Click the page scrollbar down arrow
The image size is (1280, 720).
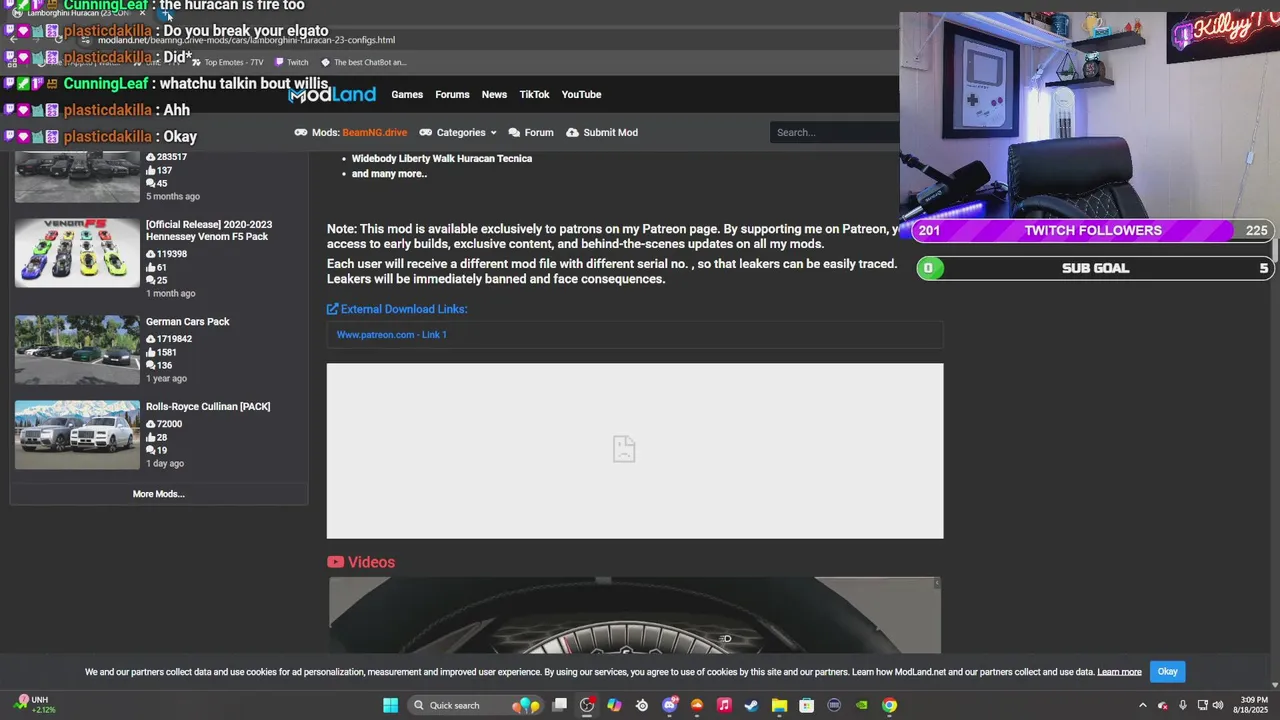[1274, 684]
